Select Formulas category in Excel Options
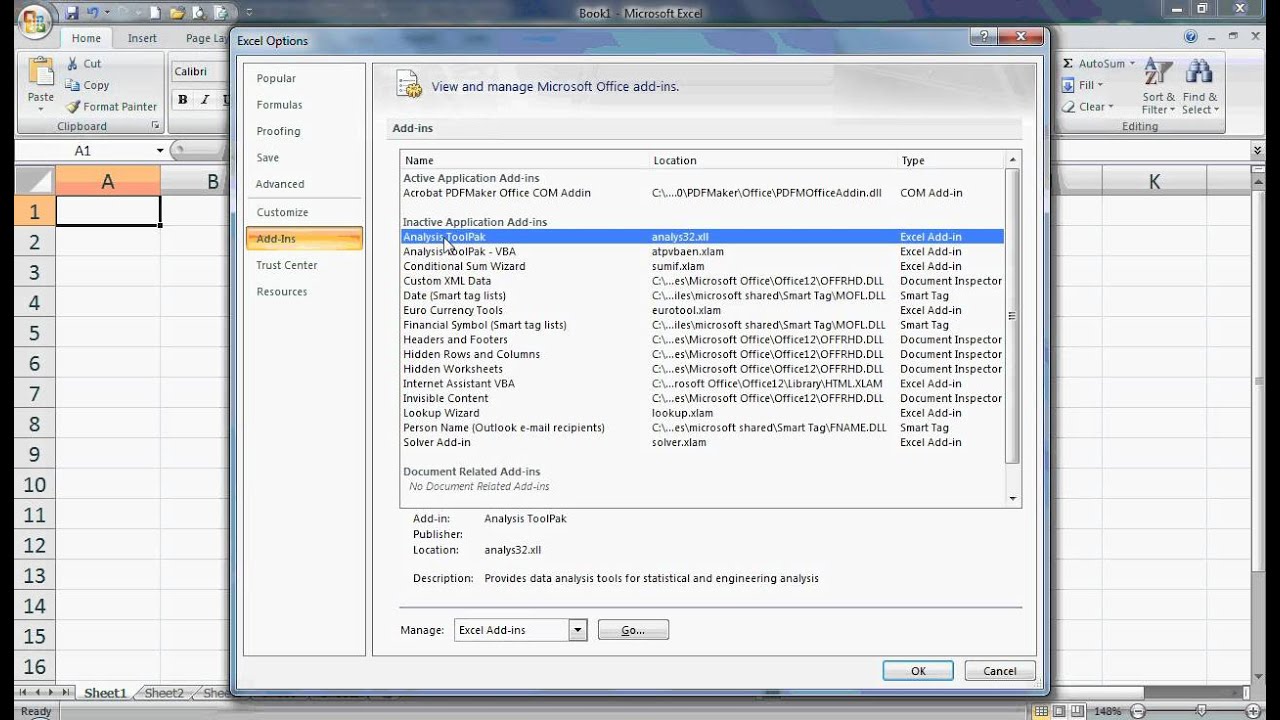This screenshot has width=1280, height=720. click(x=279, y=104)
